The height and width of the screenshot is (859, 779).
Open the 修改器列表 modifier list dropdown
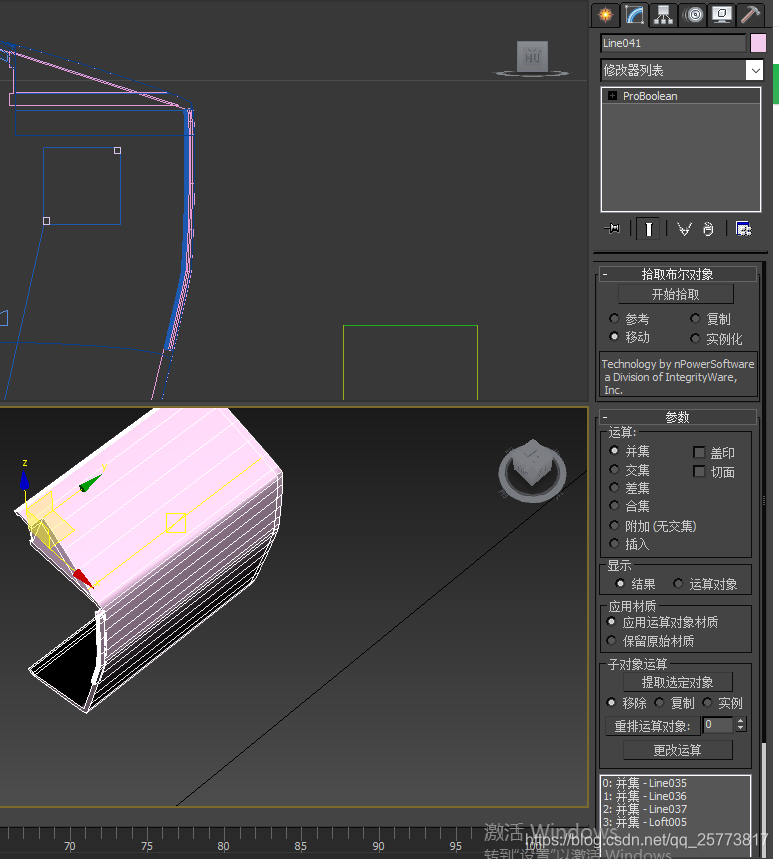click(x=681, y=70)
